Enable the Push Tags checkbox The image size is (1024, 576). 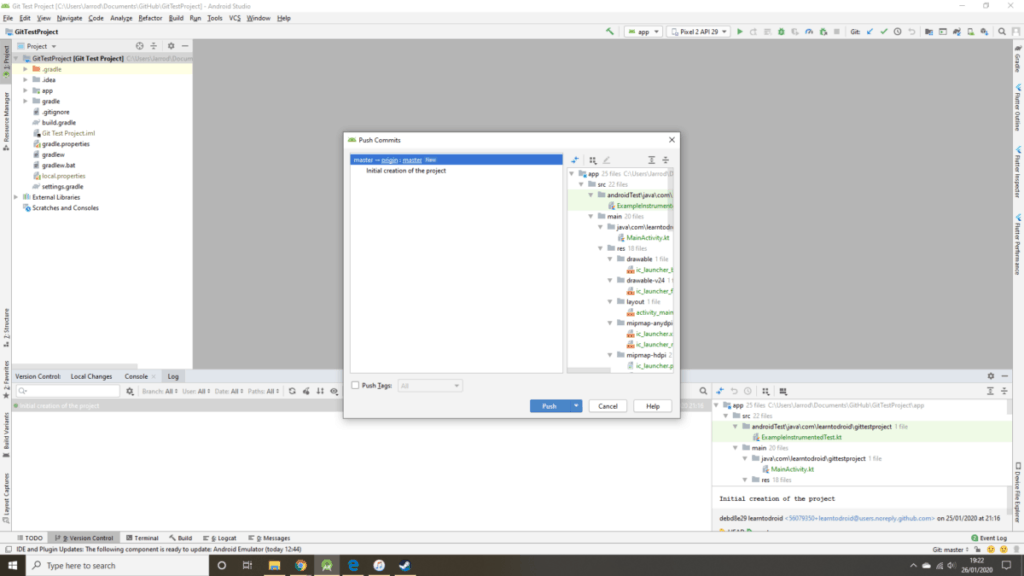pos(355,385)
